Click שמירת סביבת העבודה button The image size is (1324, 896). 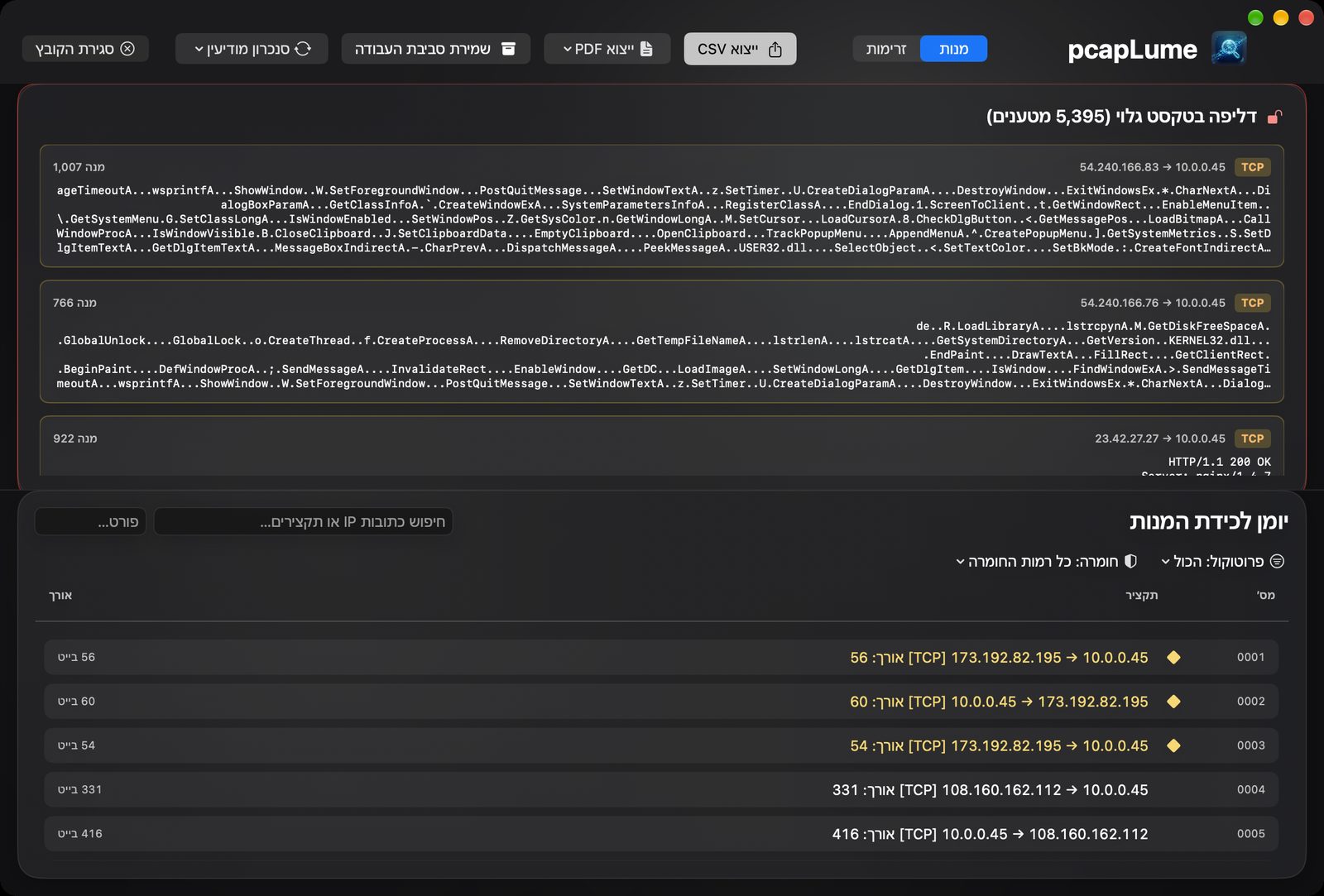(x=435, y=49)
